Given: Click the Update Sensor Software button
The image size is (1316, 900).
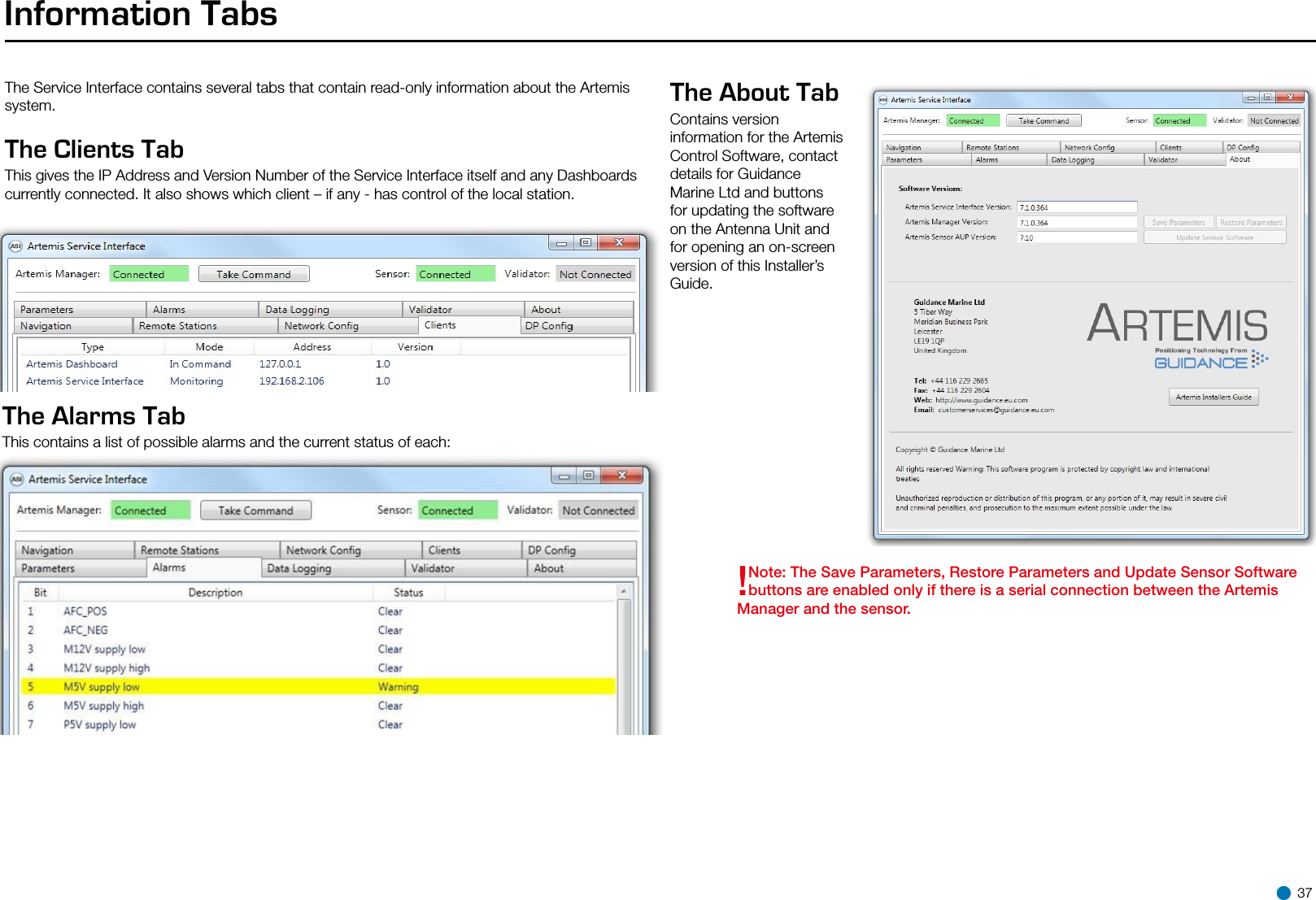Looking at the screenshot, I should pos(1215,237).
